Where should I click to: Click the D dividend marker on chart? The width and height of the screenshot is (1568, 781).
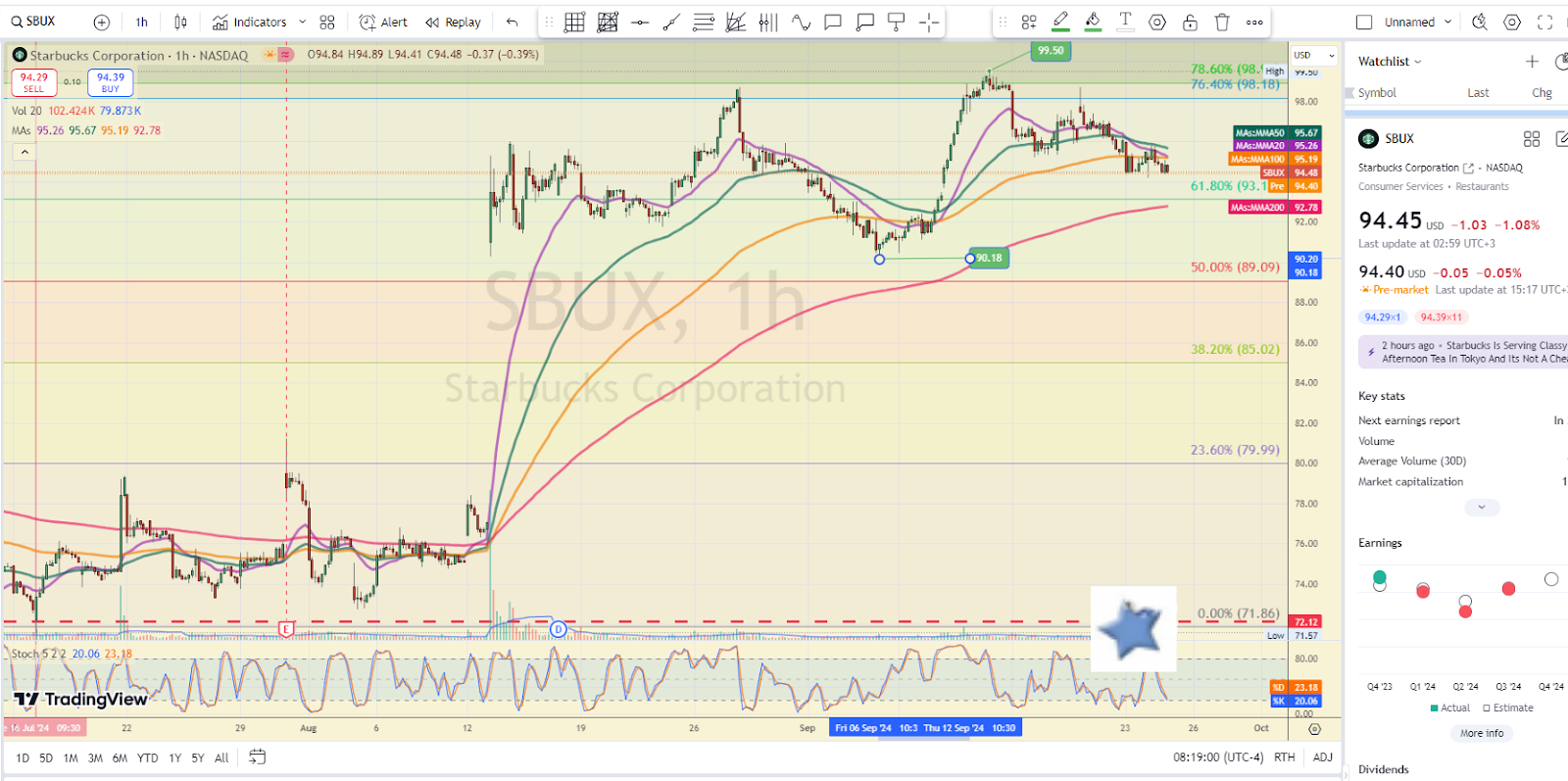tap(558, 629)
